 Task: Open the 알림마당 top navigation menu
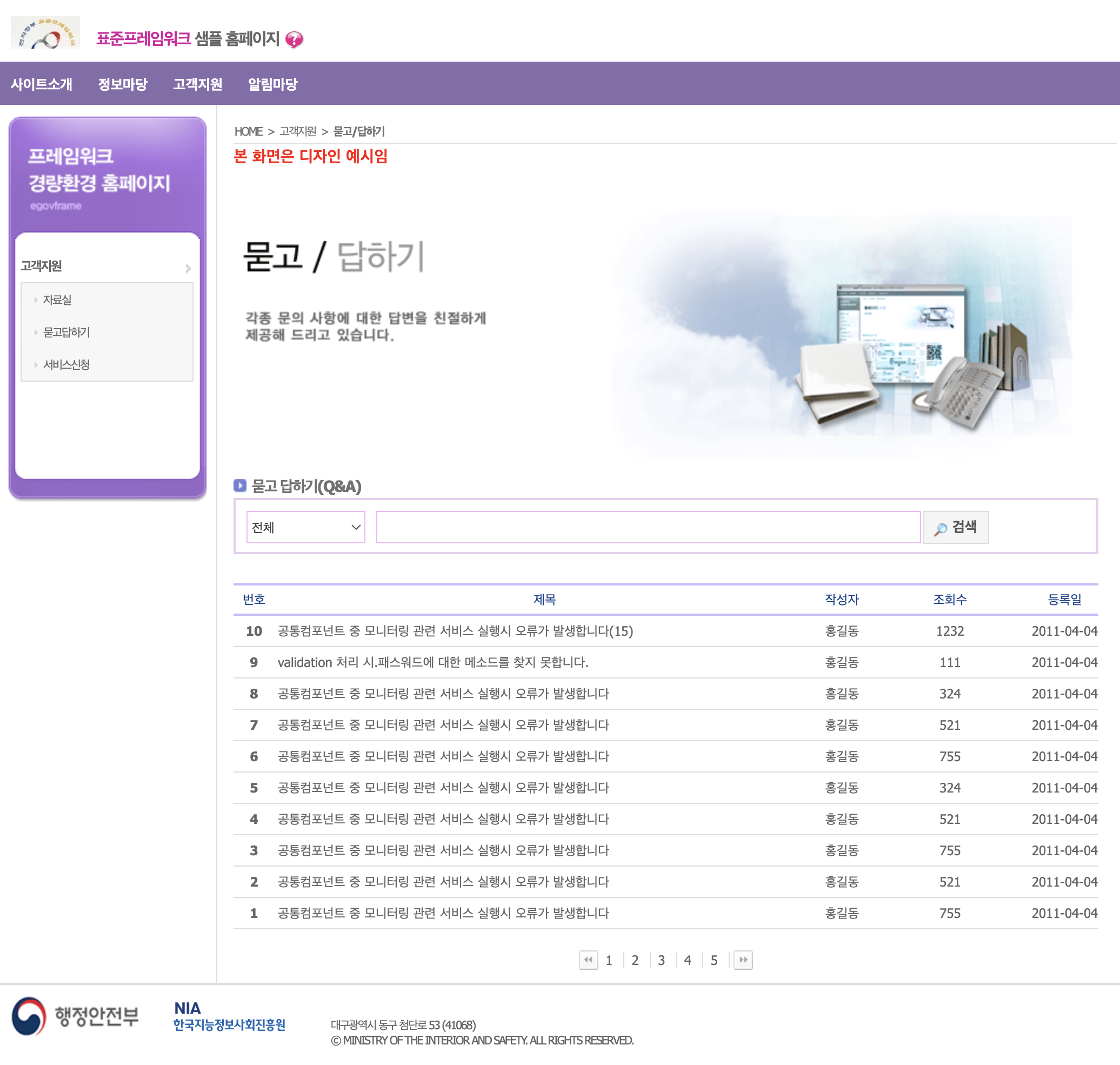[272, 84]
